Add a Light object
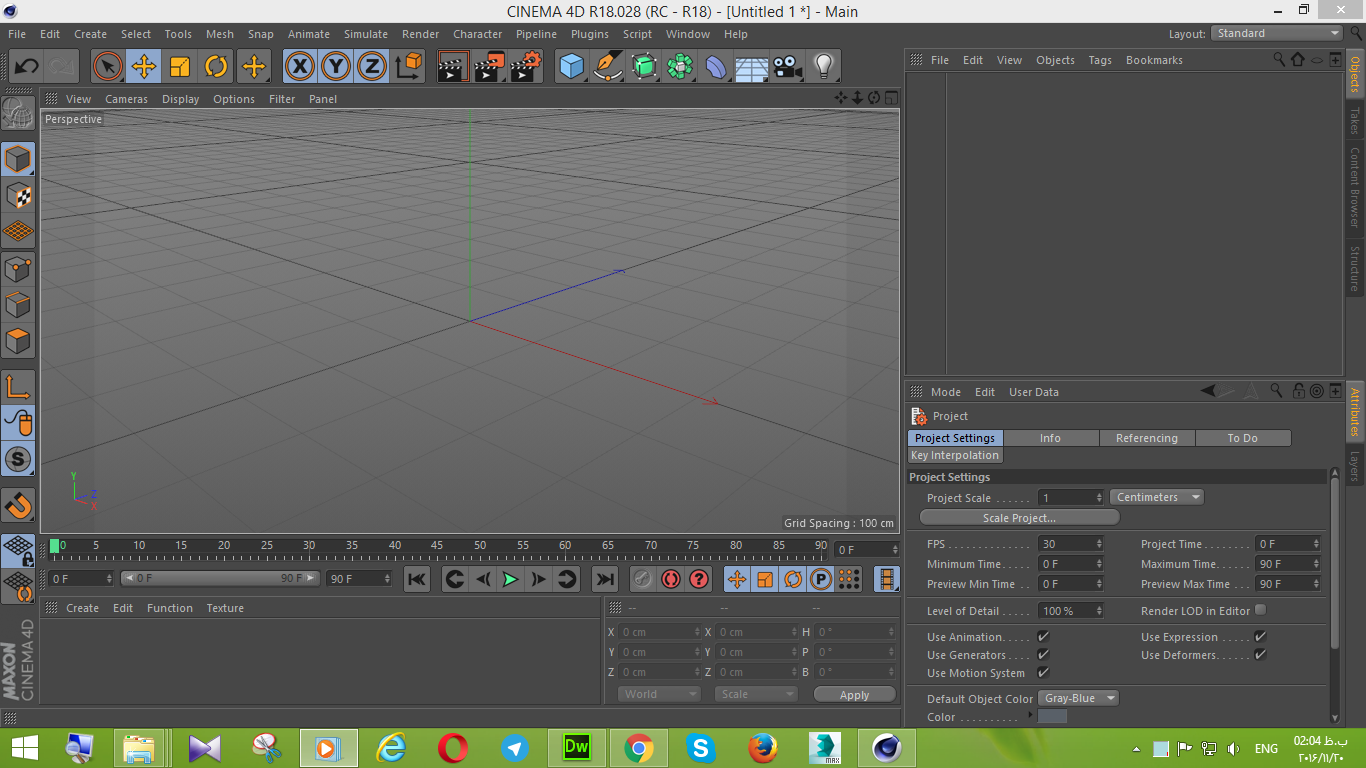This screenshot has width=1366, height=768. [824, 67]
